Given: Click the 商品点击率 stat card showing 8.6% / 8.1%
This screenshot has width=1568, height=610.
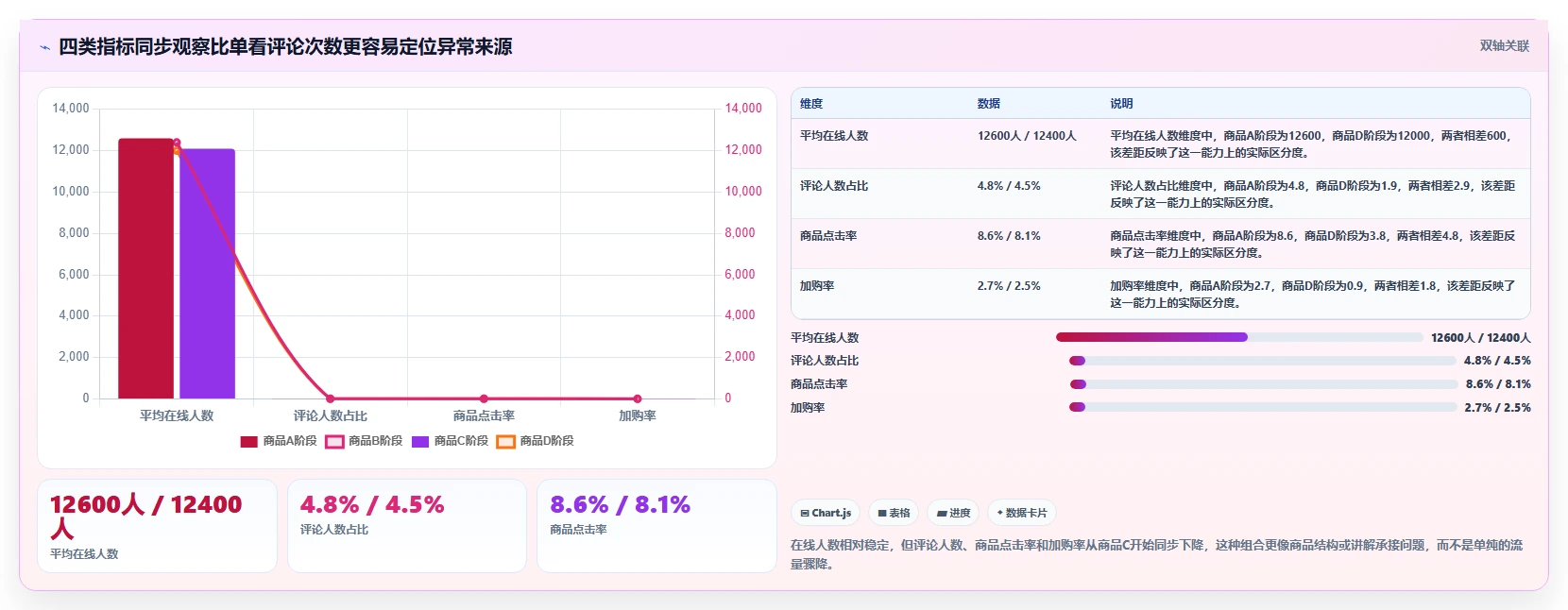Looking at the screenshot, I should [656, 526].
